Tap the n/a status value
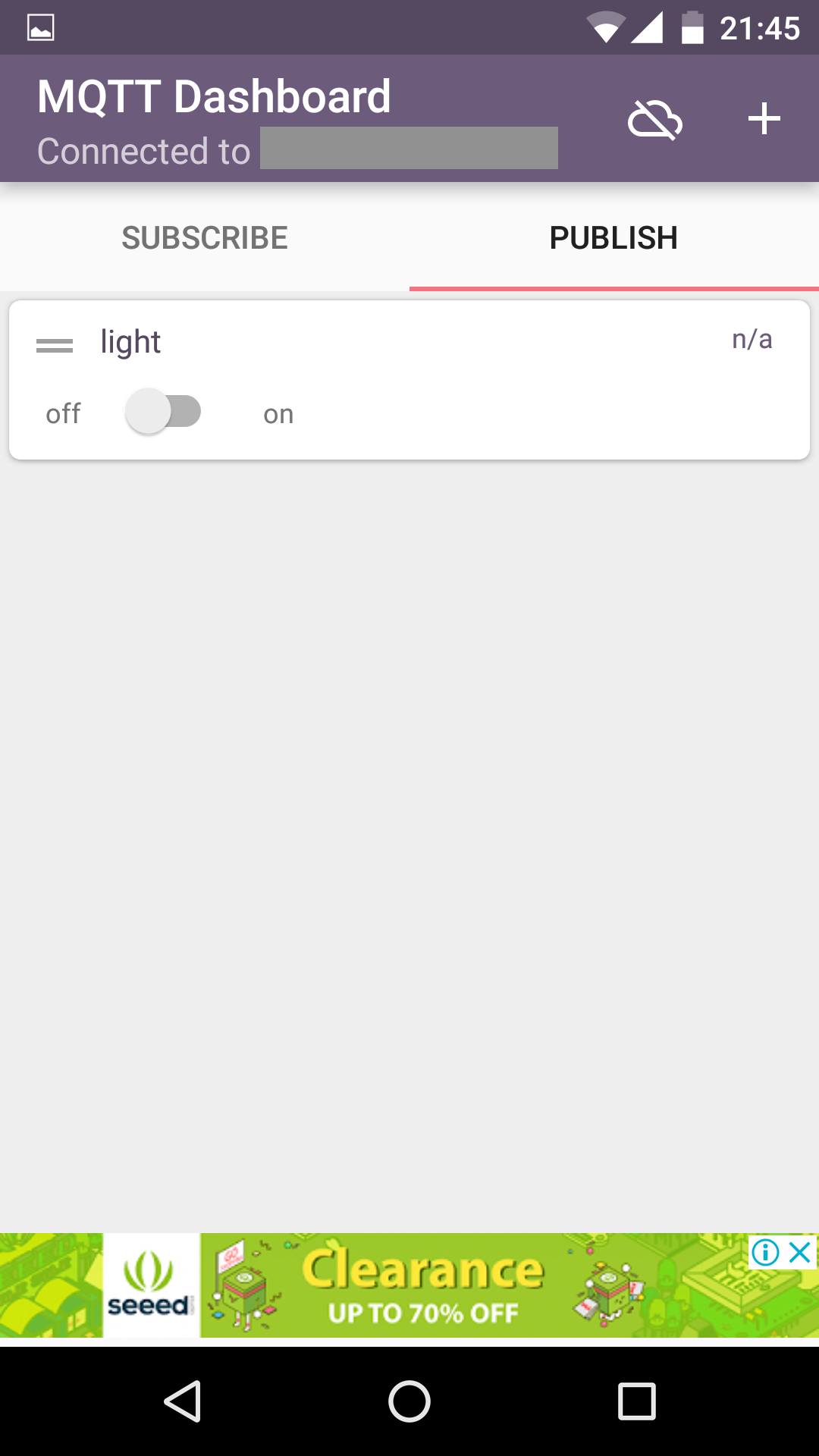 [752, 339]
